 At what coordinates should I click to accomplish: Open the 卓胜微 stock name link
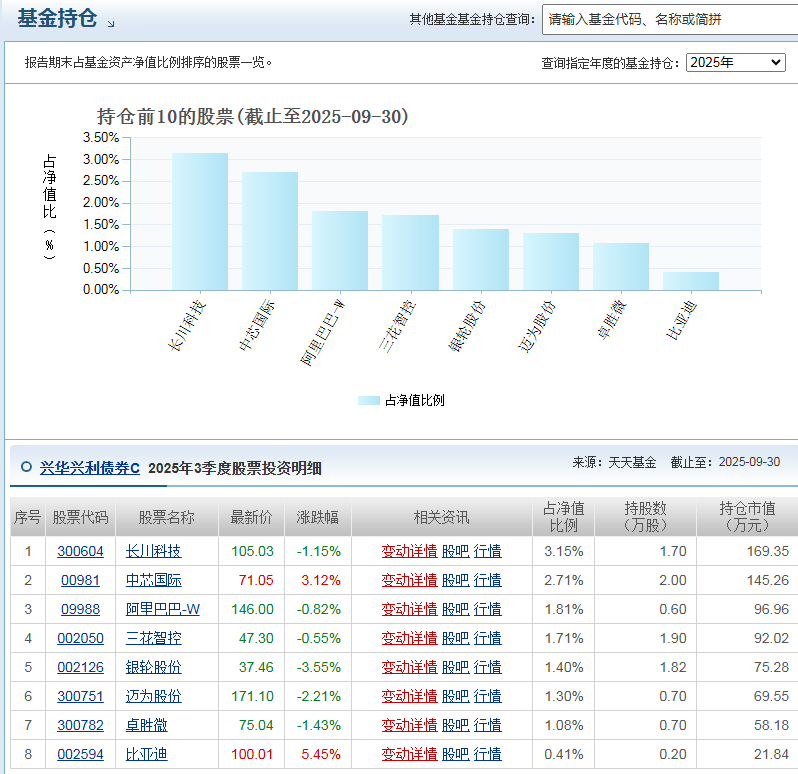[x=147, y=725]
